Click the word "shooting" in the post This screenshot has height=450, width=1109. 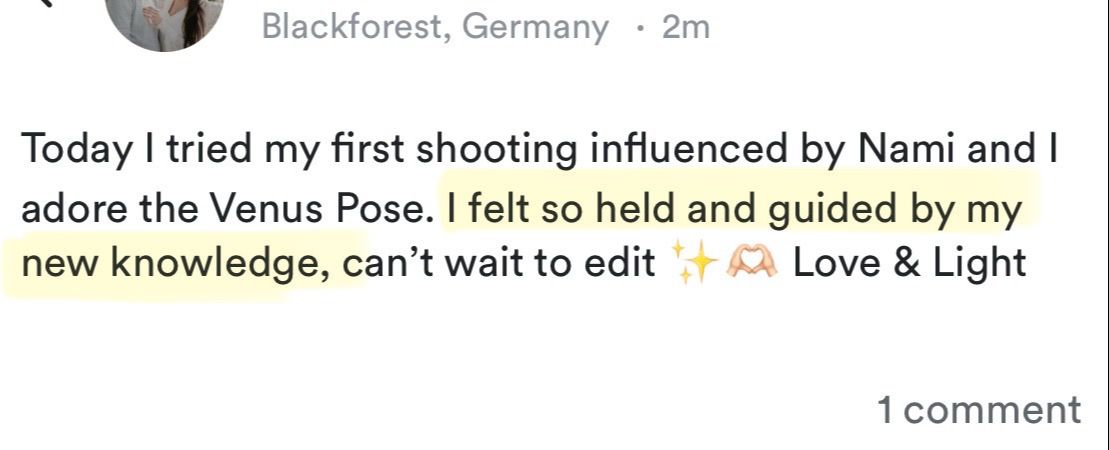[496, 152]
